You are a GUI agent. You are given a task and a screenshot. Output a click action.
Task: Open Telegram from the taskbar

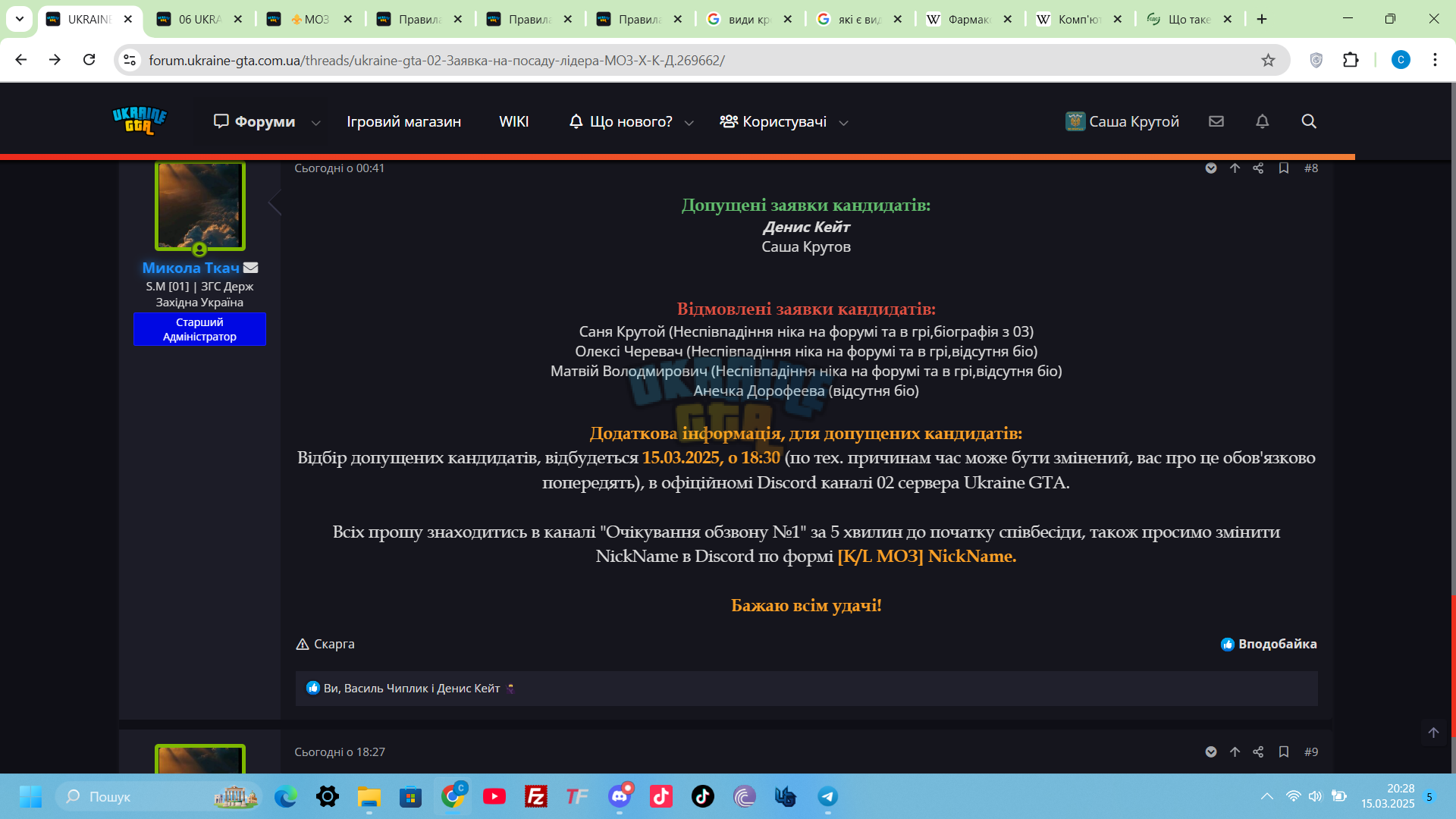pyautogui.click(x=827, y=796)
